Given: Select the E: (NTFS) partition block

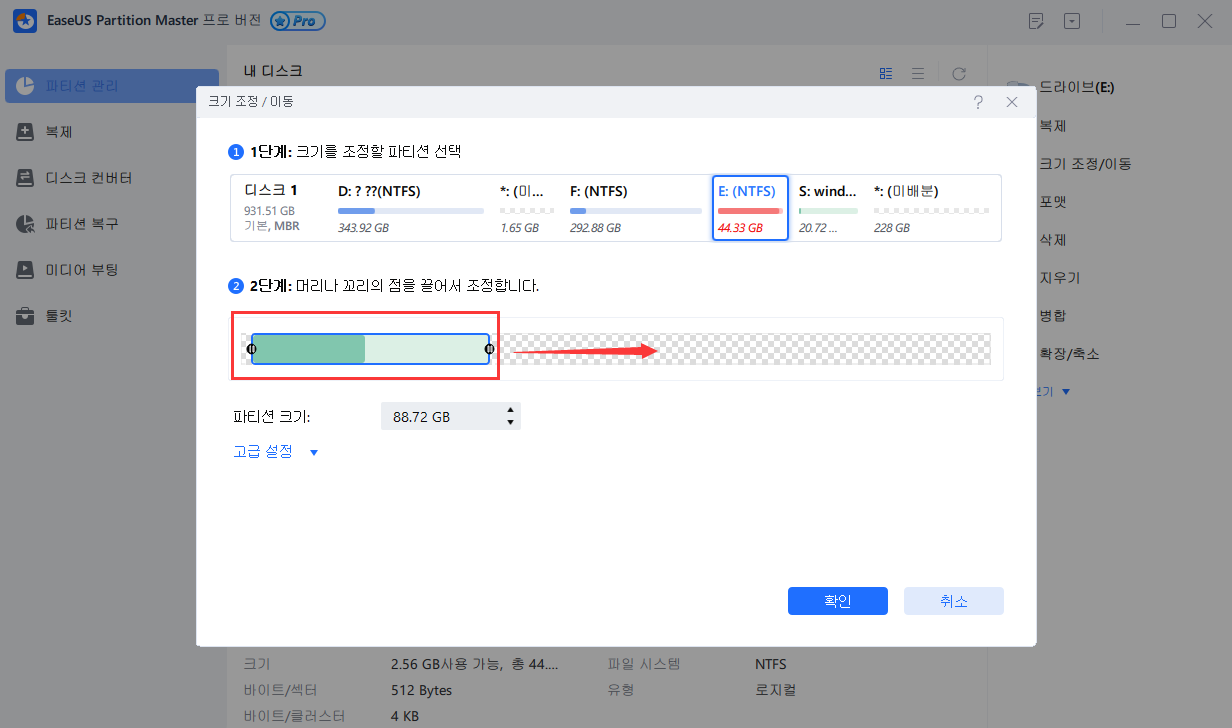Looking at the screenshot, I should click(750, 207).
